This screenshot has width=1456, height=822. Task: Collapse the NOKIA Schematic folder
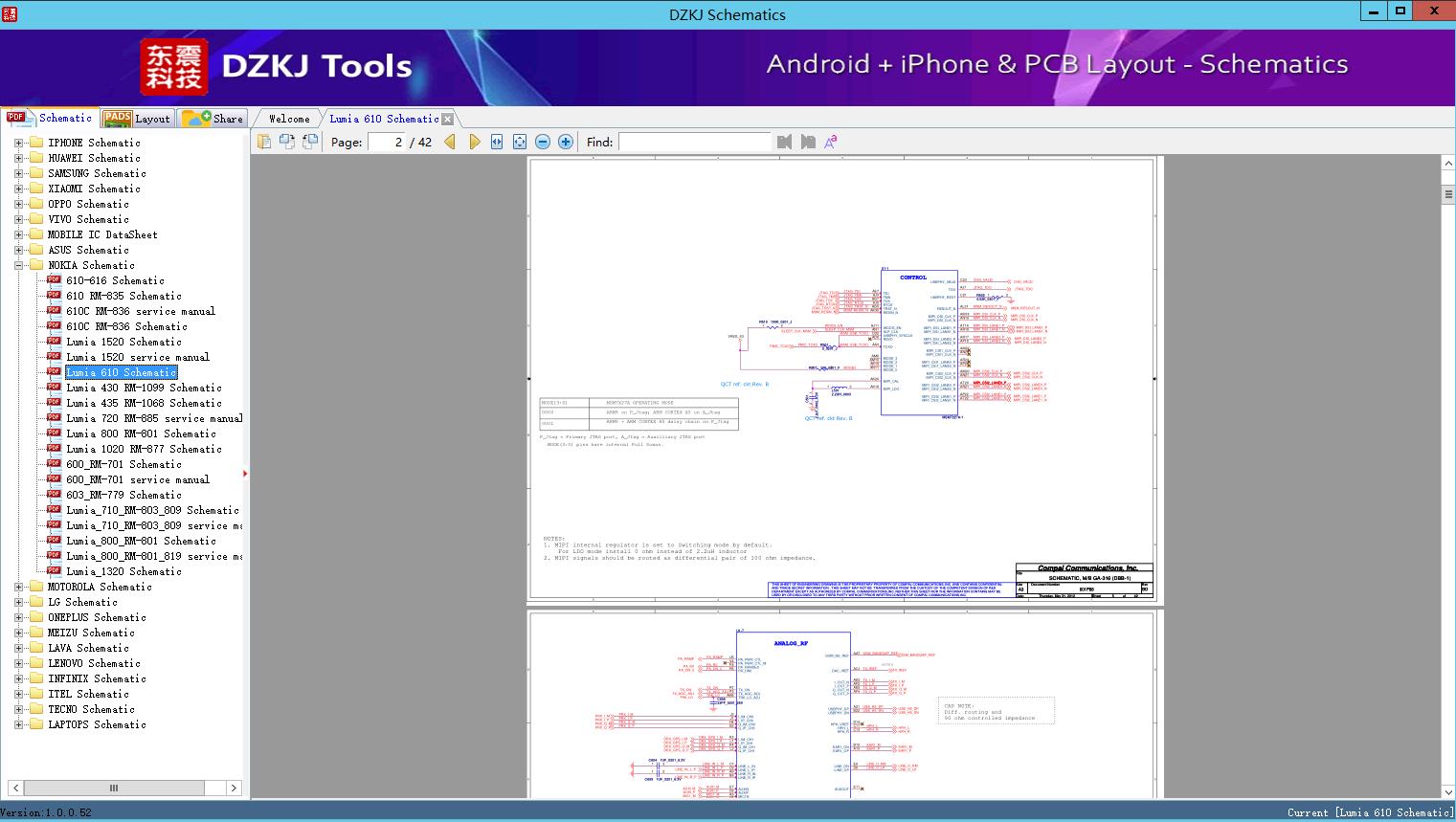point(18,265)
